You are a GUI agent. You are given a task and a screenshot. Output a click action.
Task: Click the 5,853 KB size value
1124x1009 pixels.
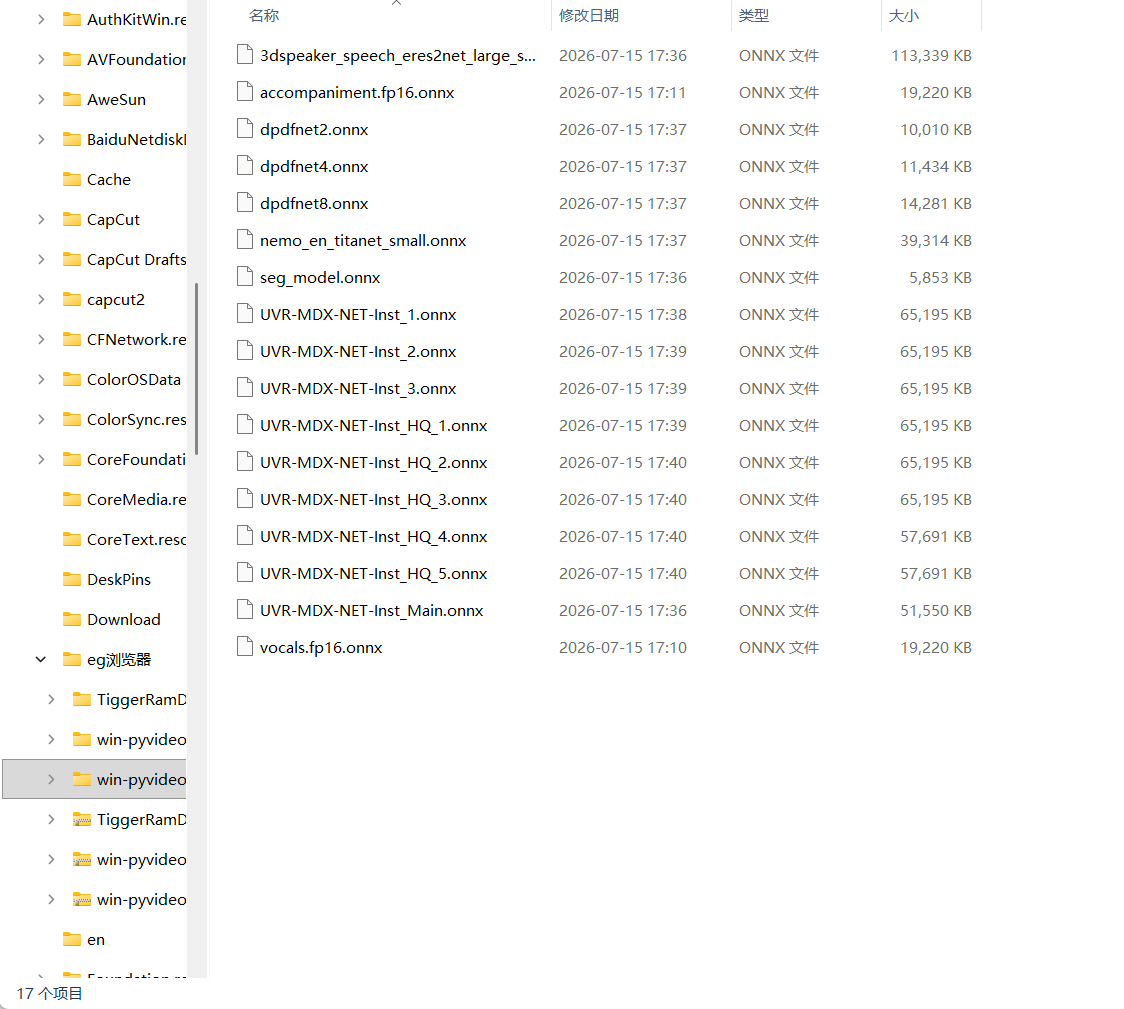[x=940, y=277]
